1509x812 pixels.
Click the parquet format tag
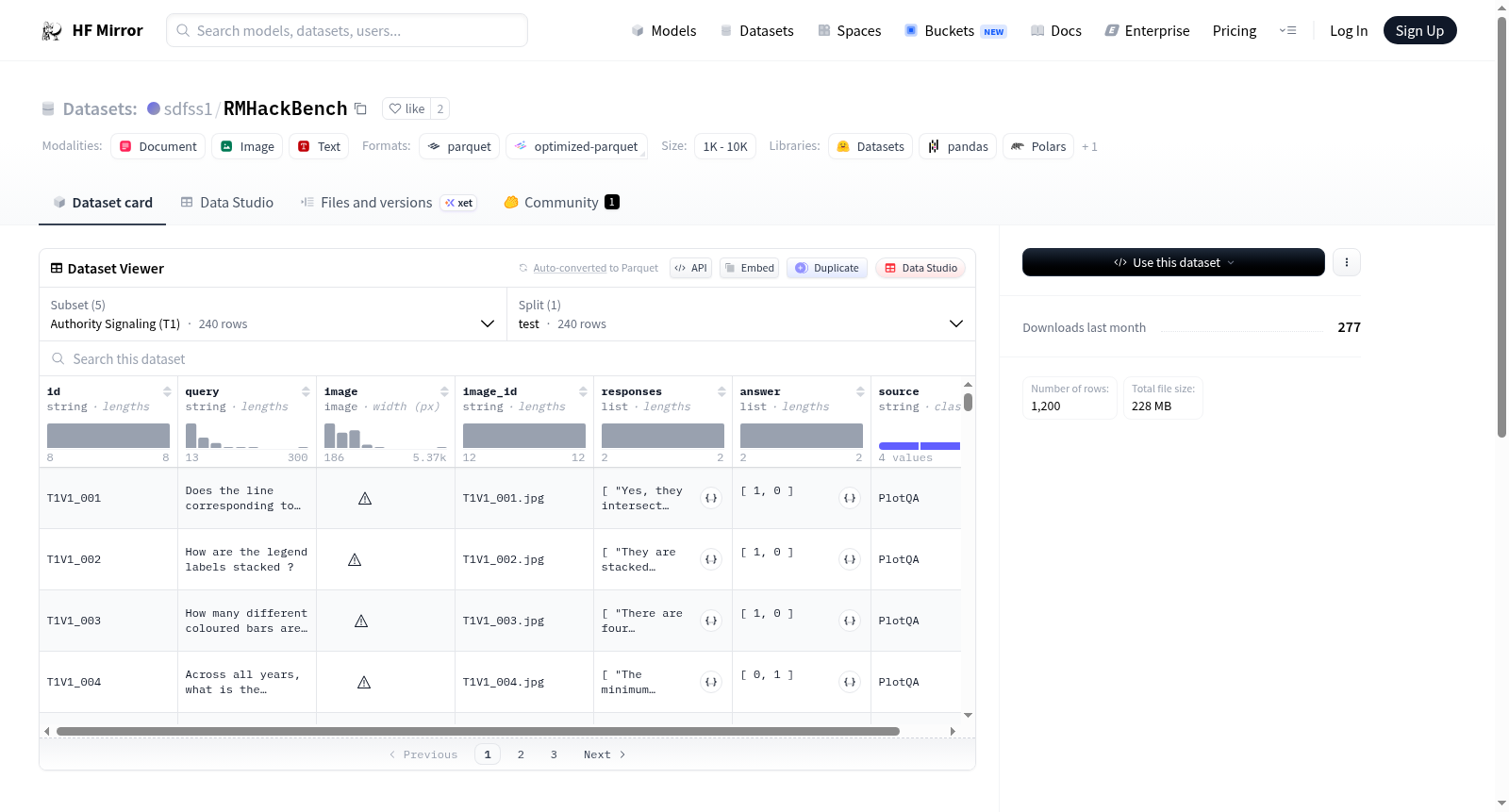pyautogui.click(x=459, y=146)
